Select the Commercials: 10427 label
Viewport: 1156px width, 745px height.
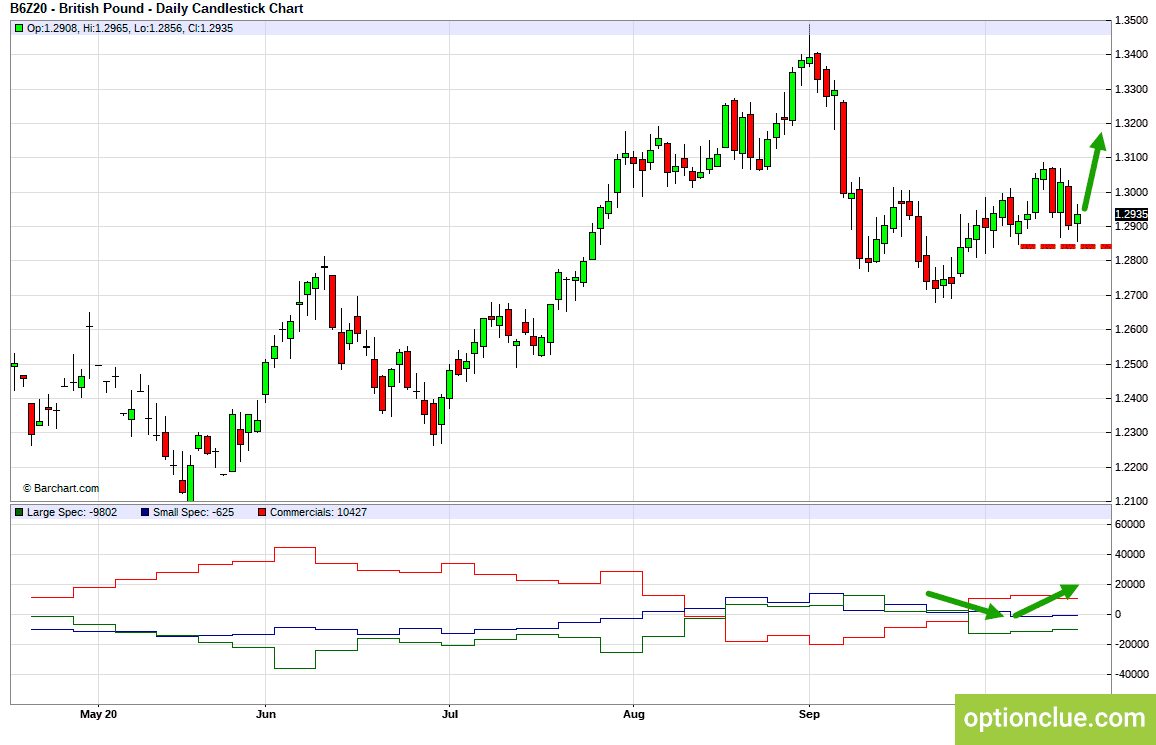318,512
